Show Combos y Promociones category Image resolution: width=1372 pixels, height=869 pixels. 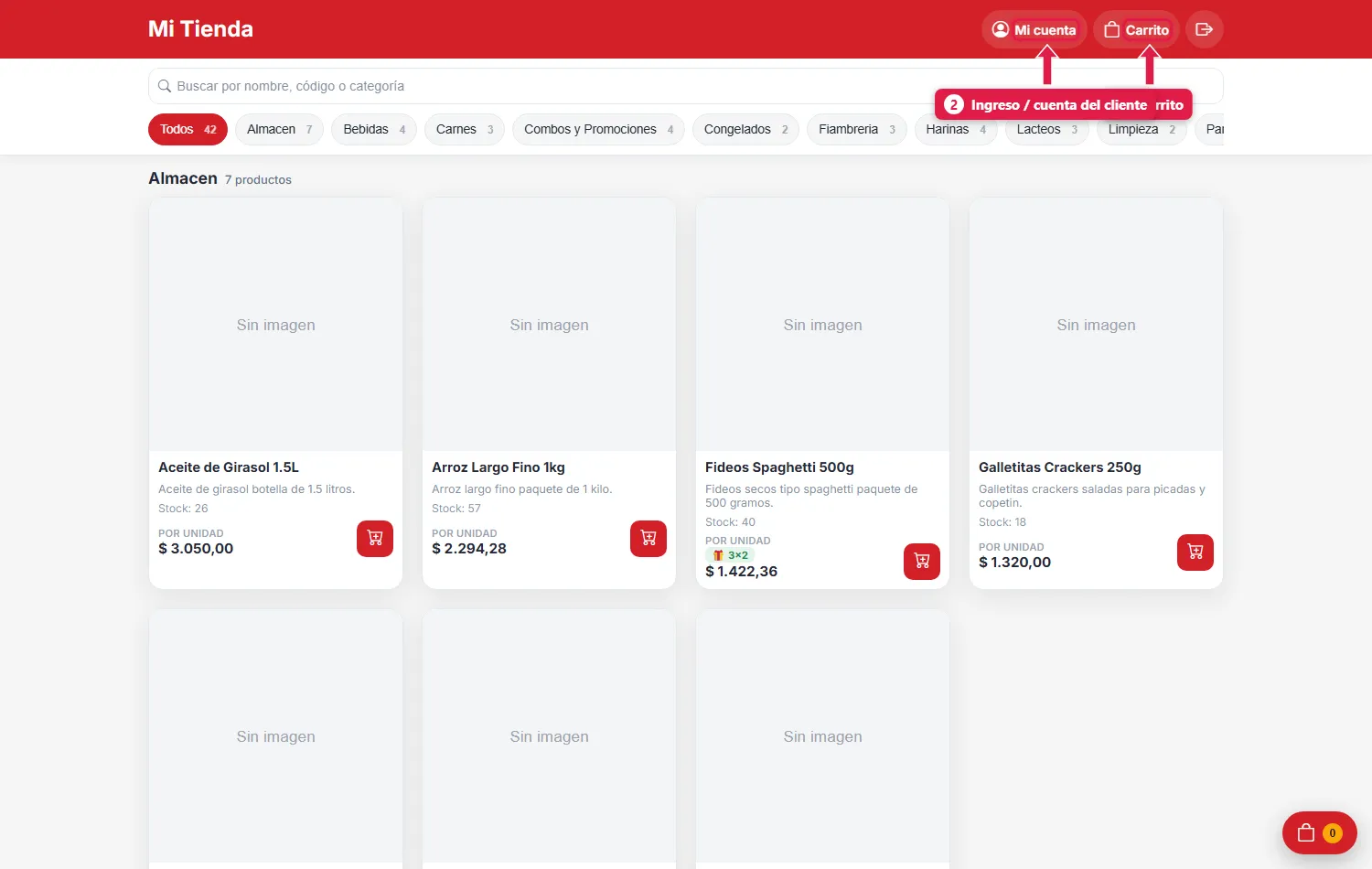598,129
